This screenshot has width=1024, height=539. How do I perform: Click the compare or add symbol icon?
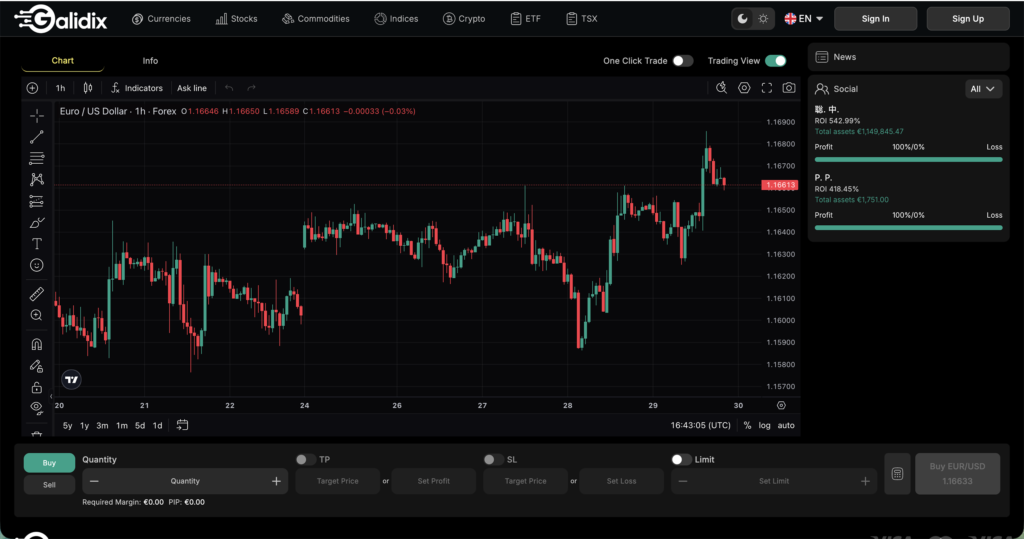[32, 88]
